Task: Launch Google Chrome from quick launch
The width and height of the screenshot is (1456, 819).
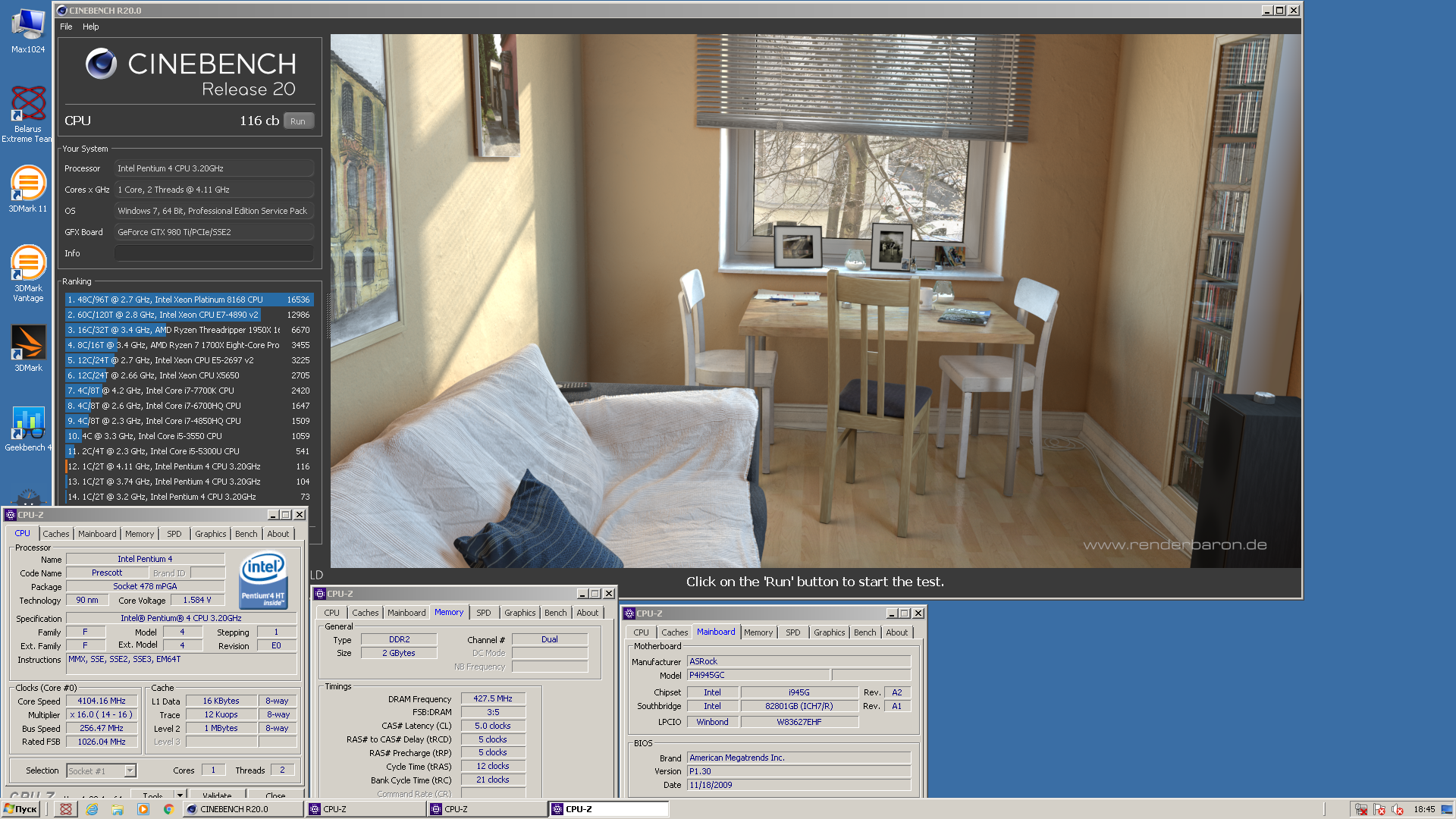Action: [168, 809]
